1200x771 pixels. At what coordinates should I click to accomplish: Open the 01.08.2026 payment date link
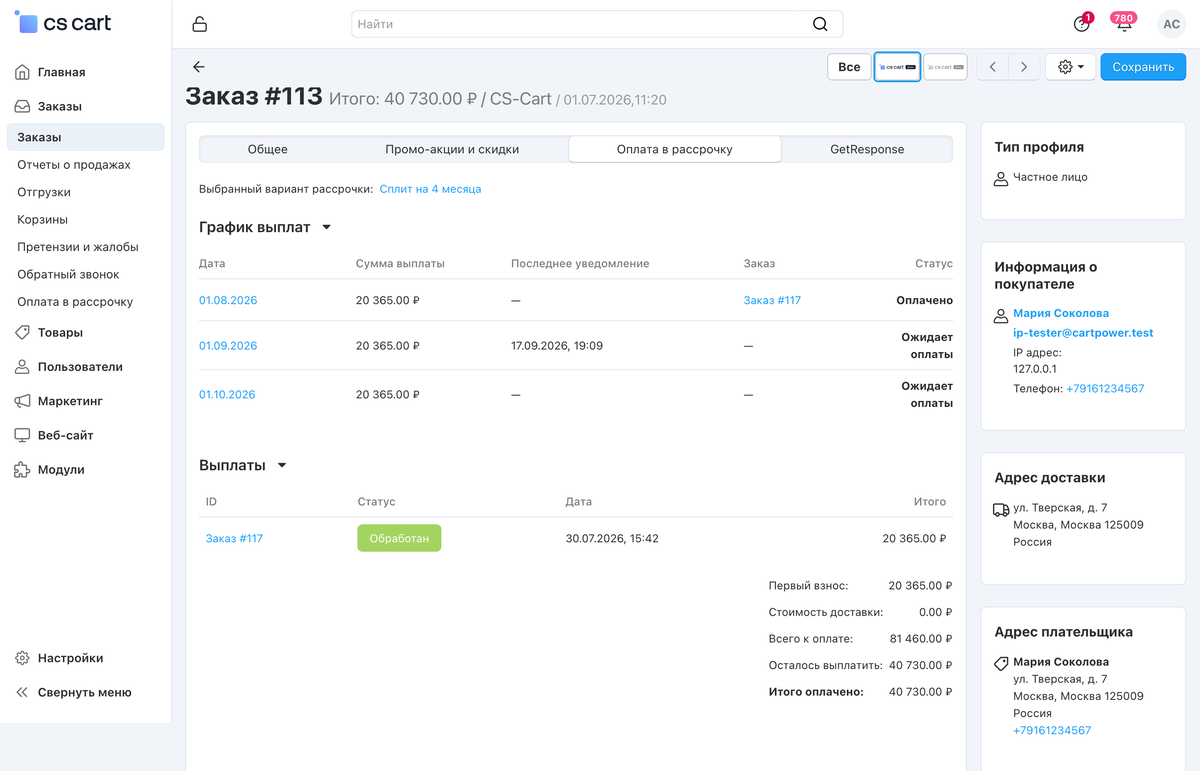coord(228,300)
